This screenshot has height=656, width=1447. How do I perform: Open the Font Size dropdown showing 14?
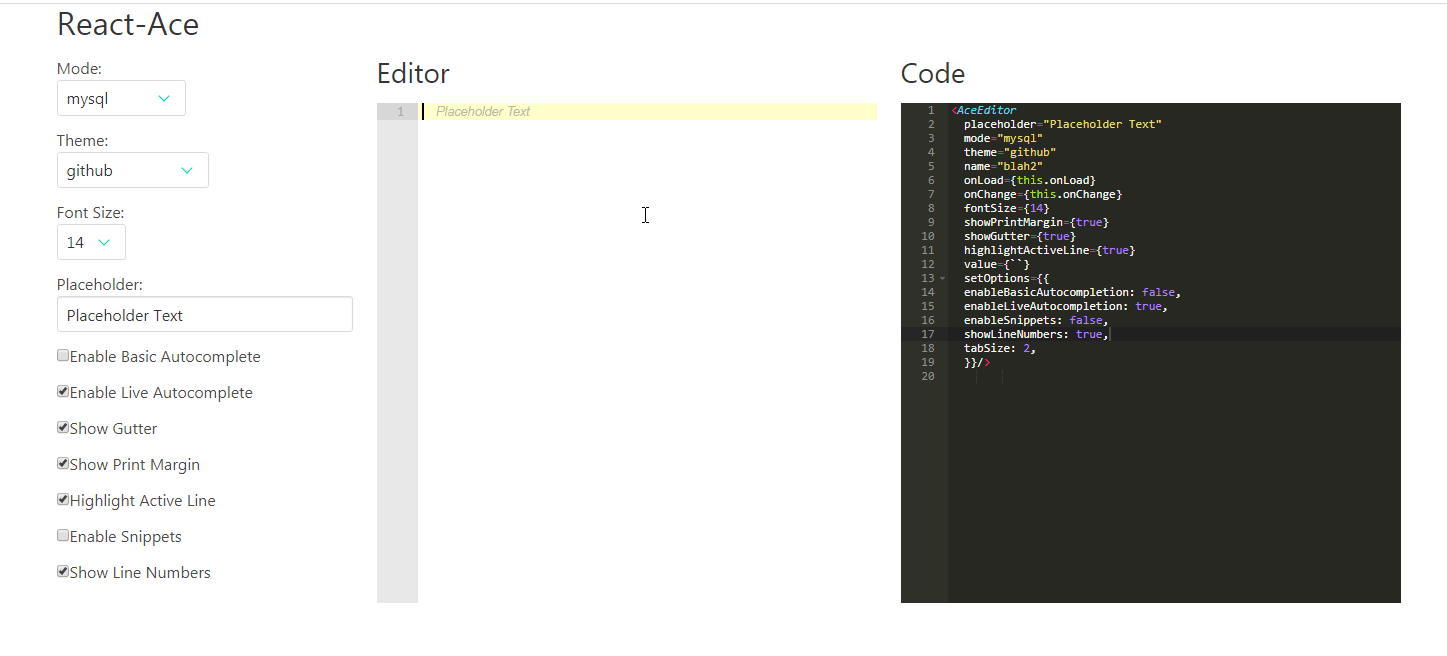[x=91, y=242]
